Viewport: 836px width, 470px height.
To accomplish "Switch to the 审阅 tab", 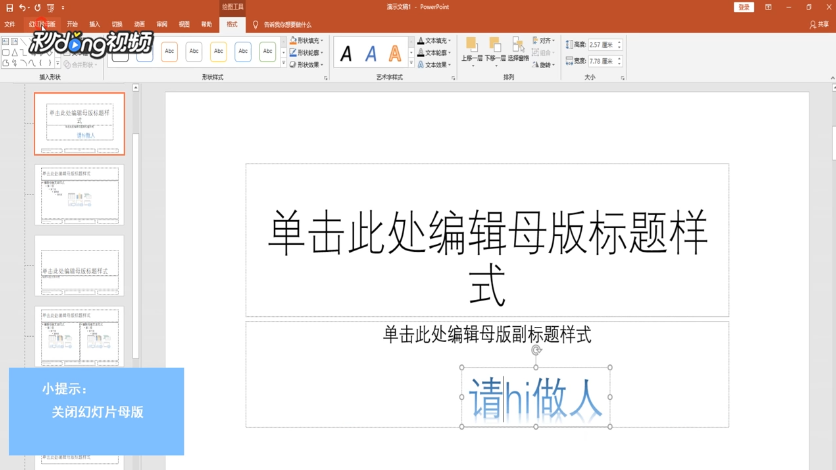I will [x=162, y=25].
